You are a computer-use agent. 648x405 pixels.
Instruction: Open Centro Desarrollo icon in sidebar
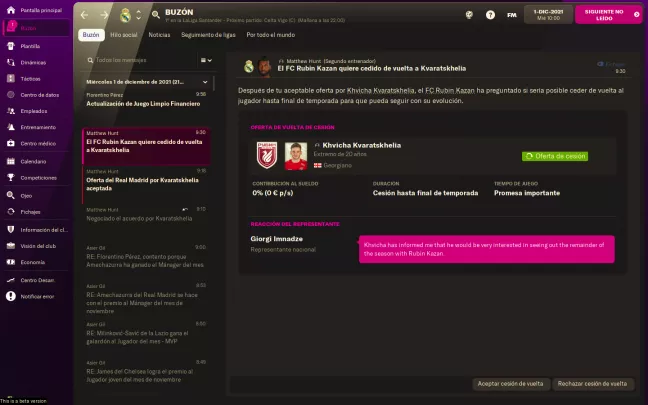pyautogui.click(x=11, y=280)
